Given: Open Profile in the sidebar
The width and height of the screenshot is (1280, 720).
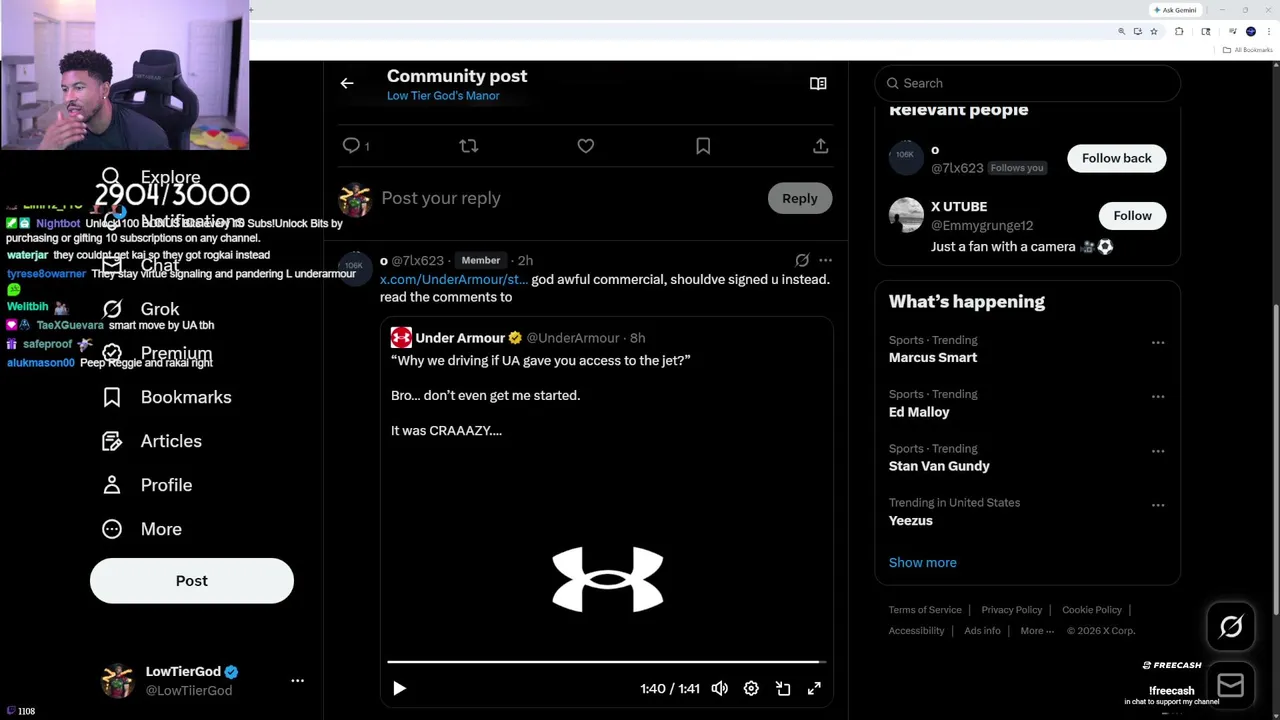Looking at the screenshot, I should point(166,485).
